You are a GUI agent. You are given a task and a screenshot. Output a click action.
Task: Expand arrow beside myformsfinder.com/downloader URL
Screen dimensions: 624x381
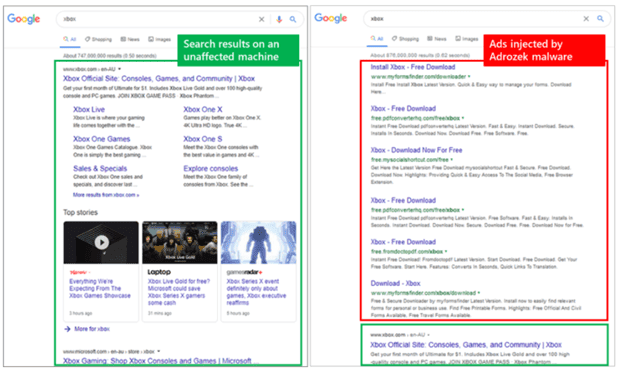click(x=469, y=76)
